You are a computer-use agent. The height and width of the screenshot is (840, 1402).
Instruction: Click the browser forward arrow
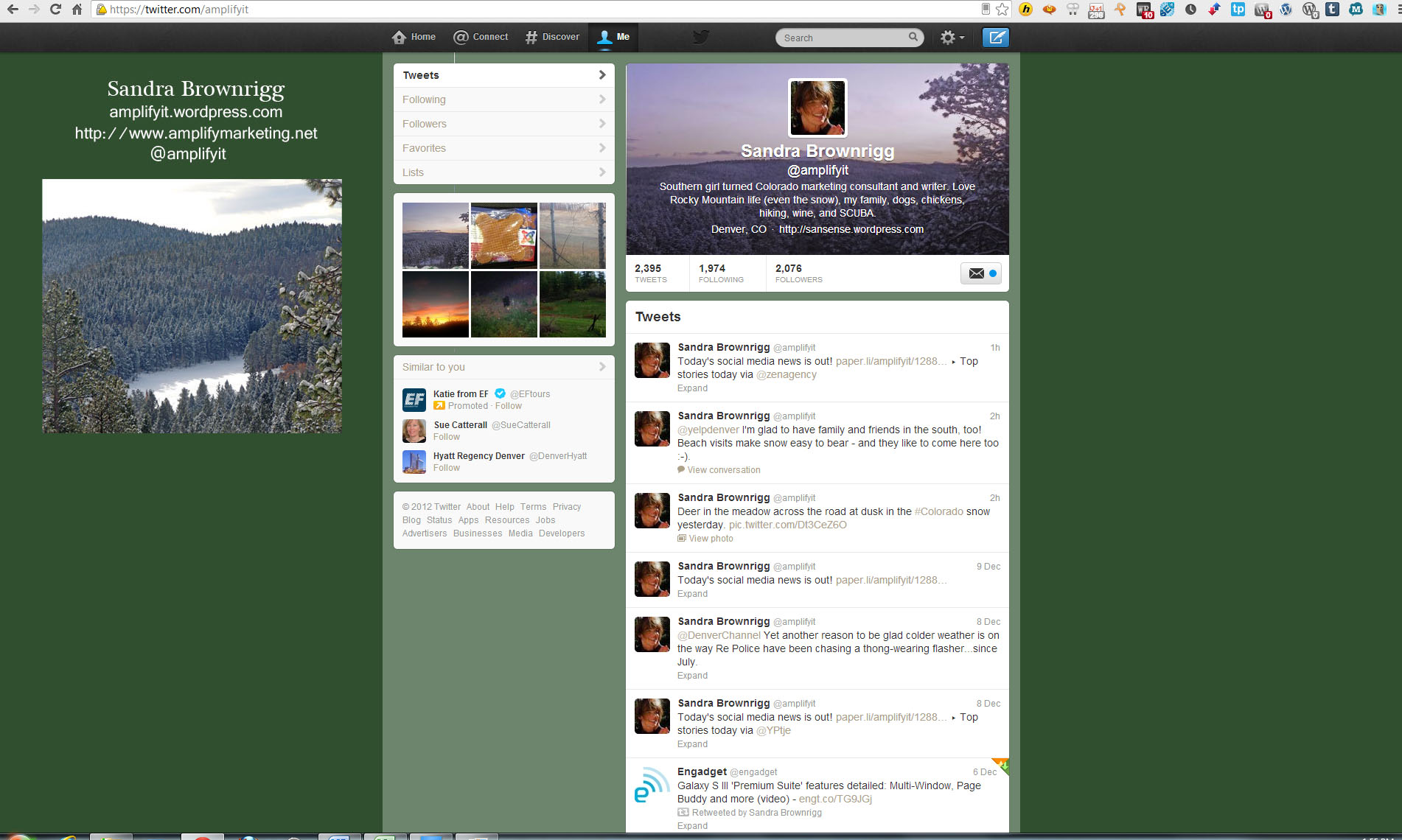point(34,10)
